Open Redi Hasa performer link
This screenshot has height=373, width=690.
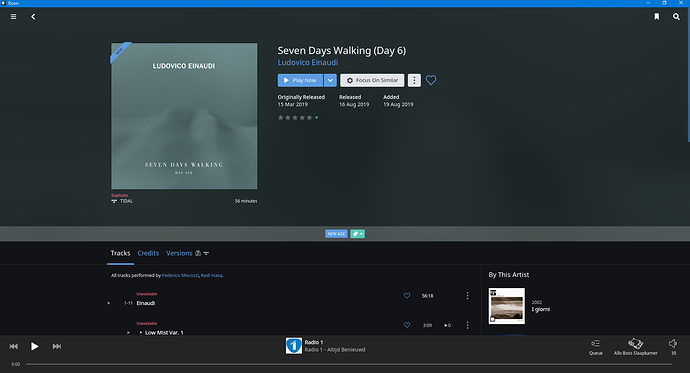[211, 275]
